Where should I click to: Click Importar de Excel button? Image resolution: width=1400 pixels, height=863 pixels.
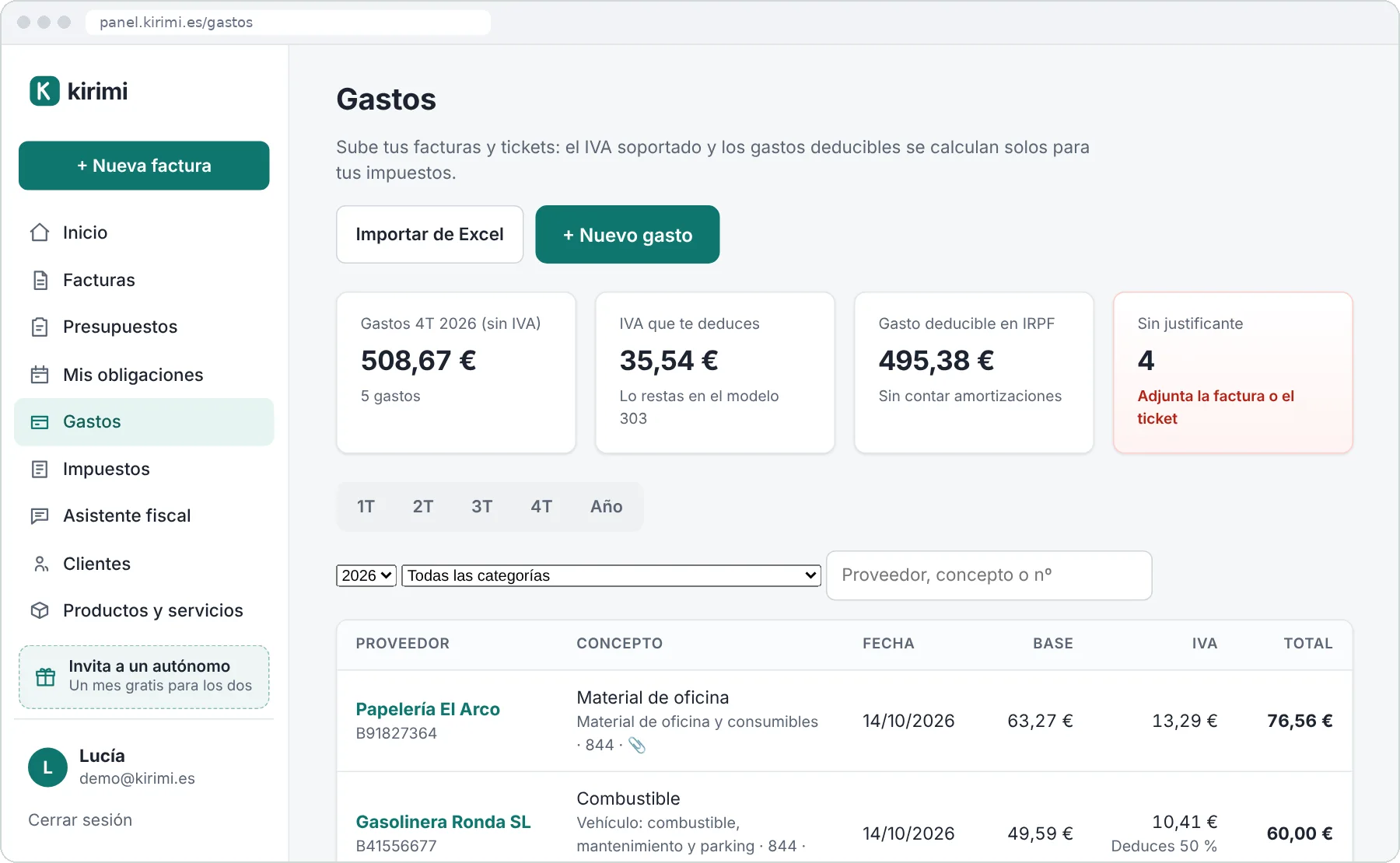click(429, 234)
